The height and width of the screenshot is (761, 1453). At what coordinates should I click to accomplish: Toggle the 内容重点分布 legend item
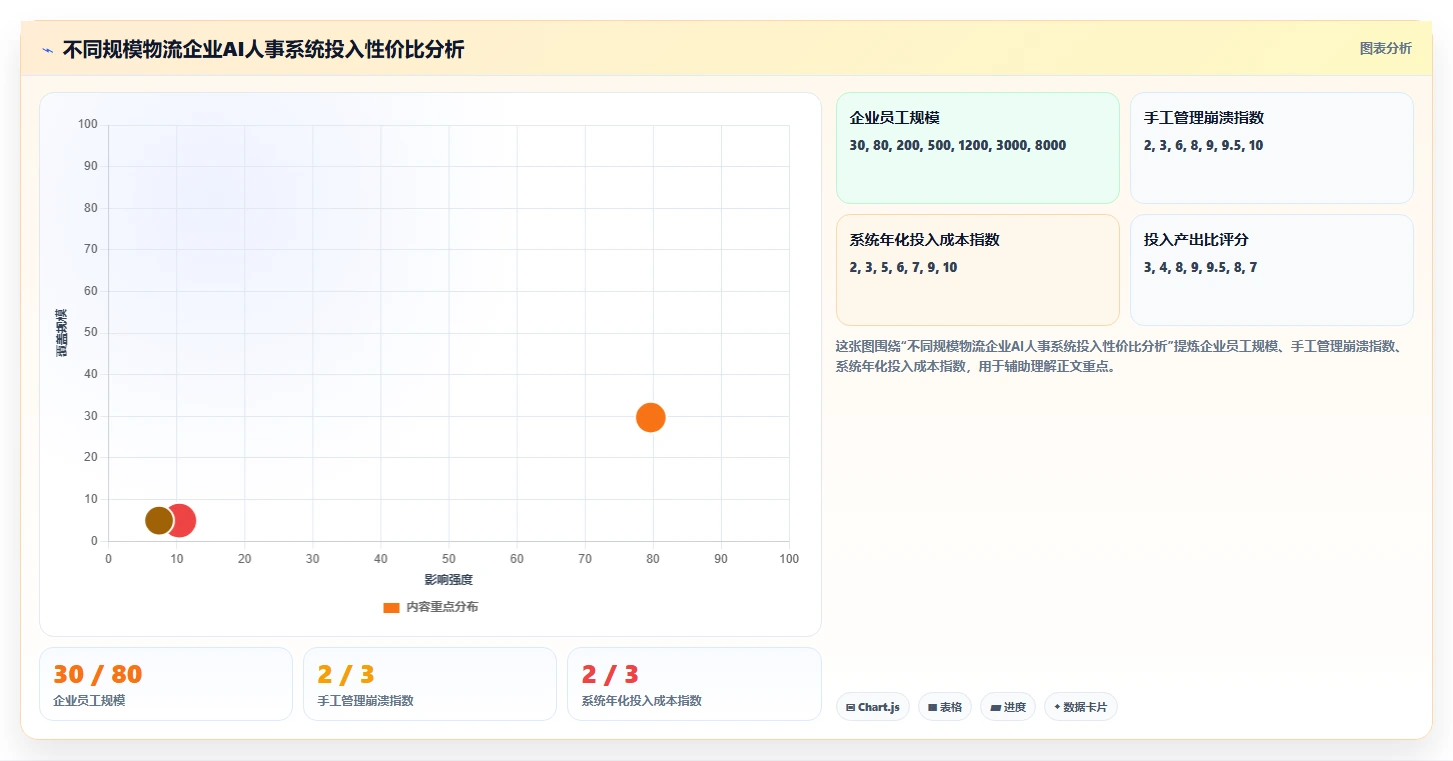point(430,607)
